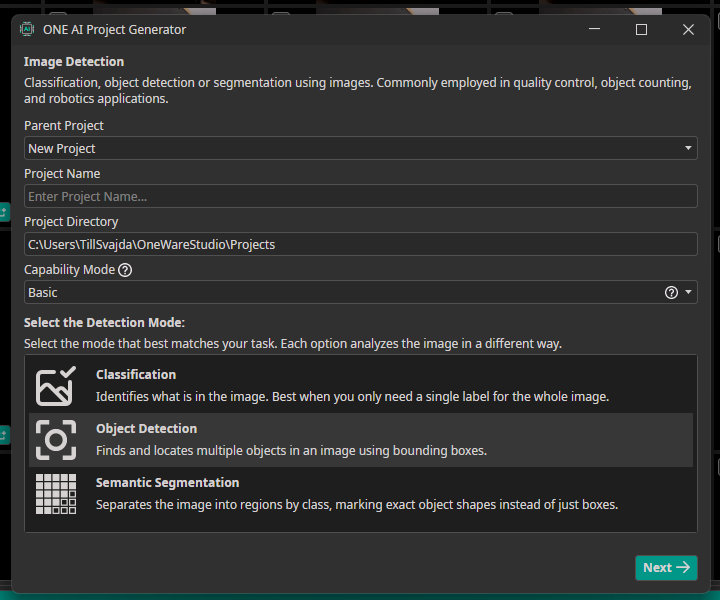Screen dimensions: 720x600
Task: Close the ONE AI Project Generator dialog
Action: tap(688, 30)
